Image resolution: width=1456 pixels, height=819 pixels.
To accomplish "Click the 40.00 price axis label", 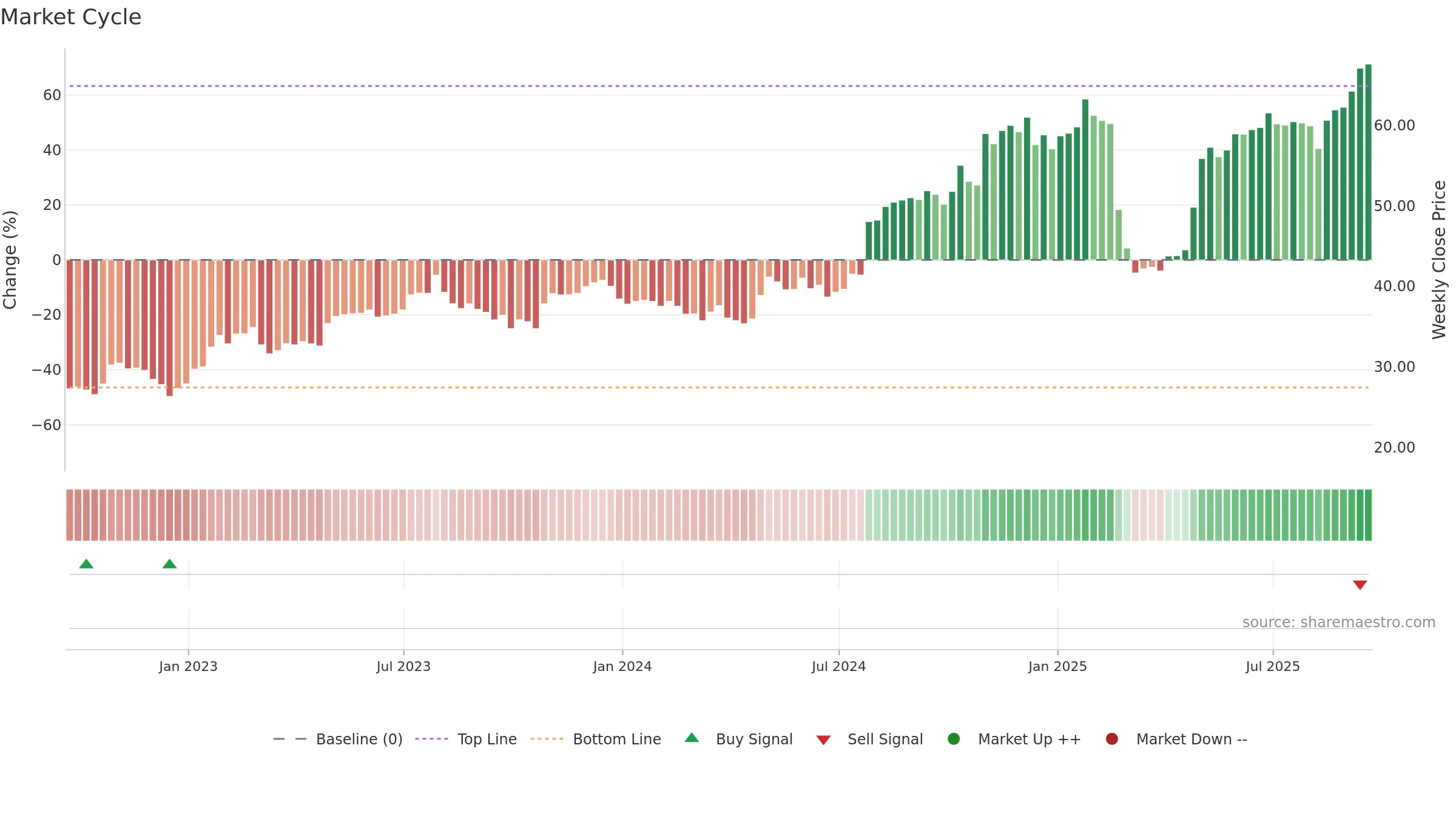I will (x=1394, y=286).
